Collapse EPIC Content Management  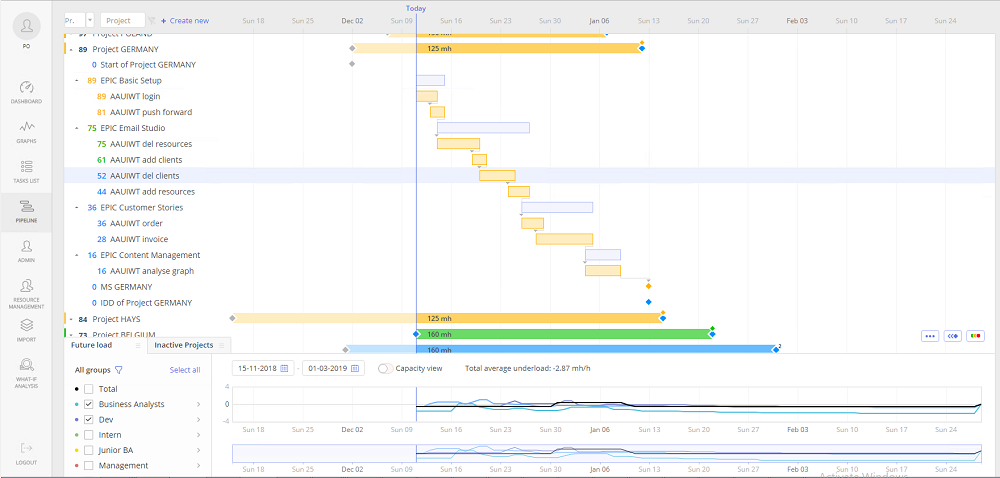77,255
